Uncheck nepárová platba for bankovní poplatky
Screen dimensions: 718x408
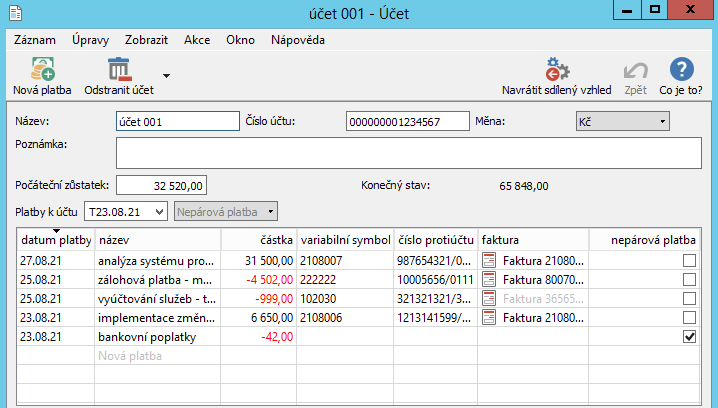click(688, 338)
